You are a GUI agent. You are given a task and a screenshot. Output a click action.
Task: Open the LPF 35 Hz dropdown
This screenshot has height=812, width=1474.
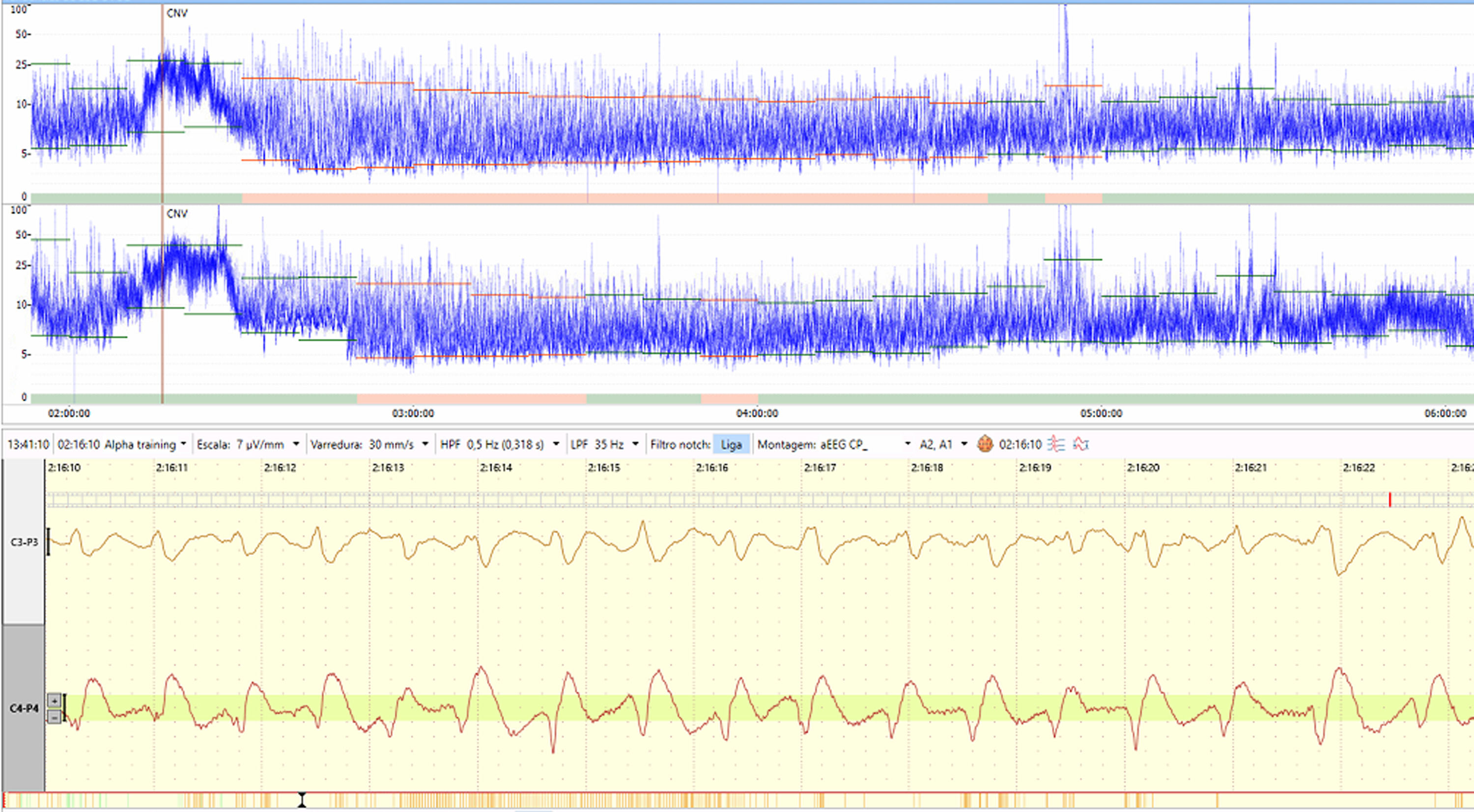tap(635, 445)
